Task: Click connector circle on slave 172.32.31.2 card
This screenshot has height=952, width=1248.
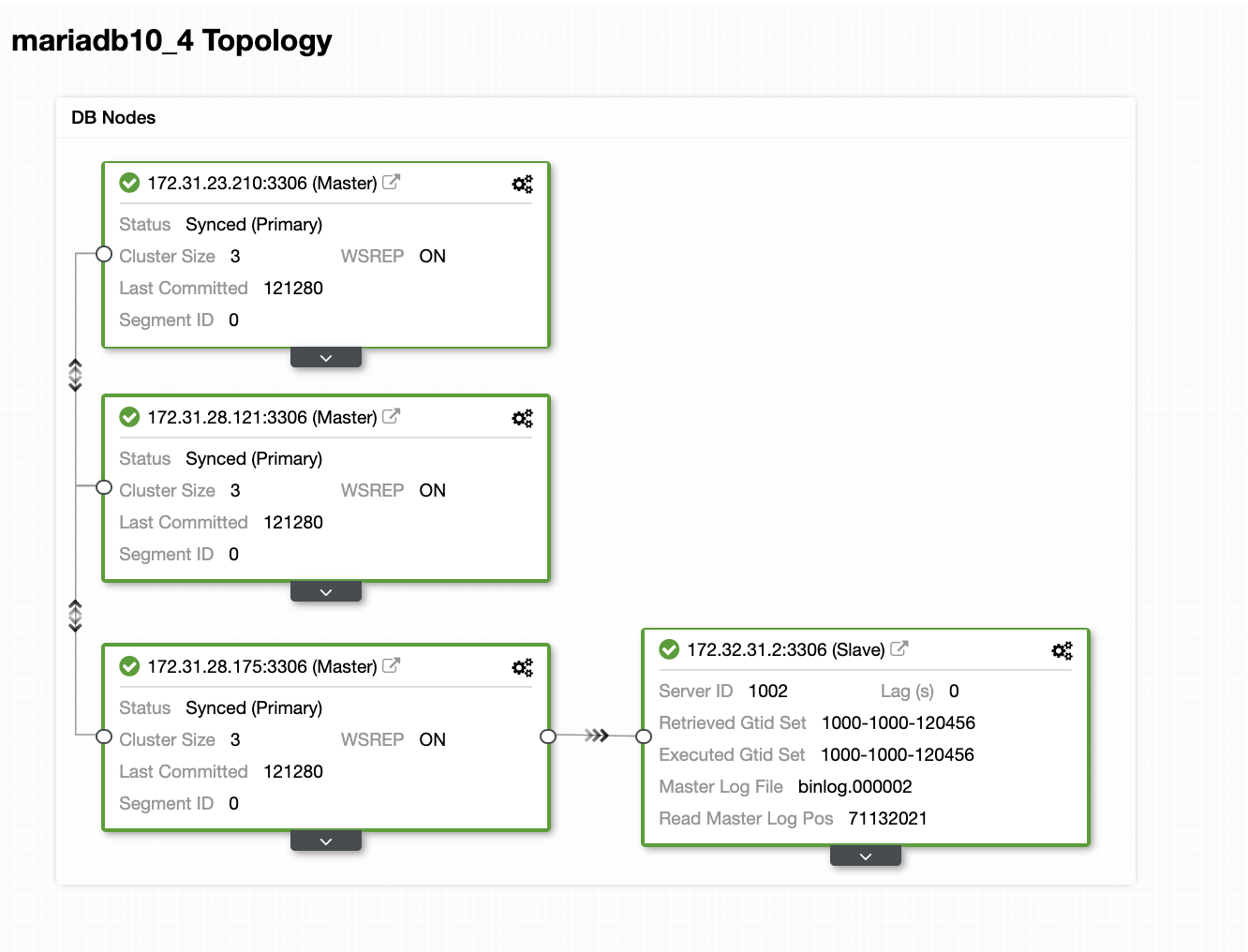Action: coord(644,736)
